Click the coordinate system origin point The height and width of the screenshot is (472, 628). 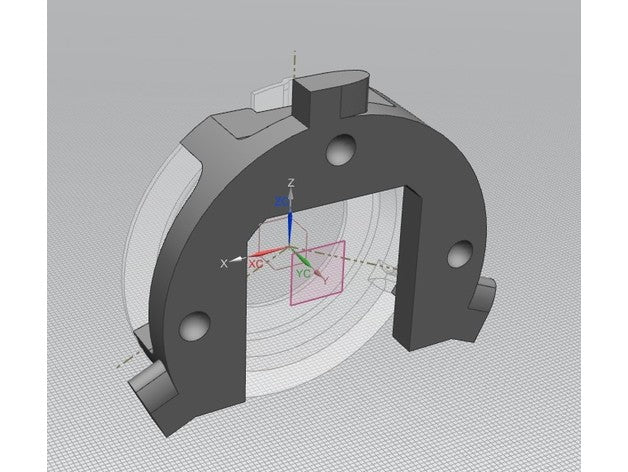coord(290,247)
